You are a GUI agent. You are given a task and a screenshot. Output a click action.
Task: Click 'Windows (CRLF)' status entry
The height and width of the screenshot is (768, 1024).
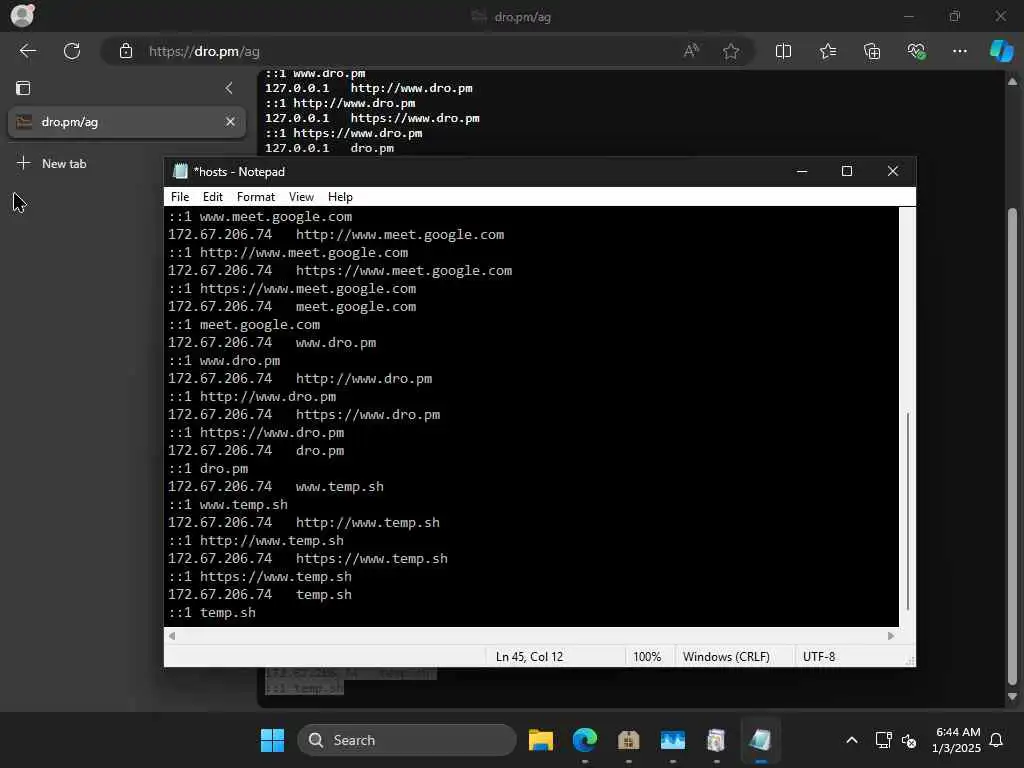(x=726, y=657)
